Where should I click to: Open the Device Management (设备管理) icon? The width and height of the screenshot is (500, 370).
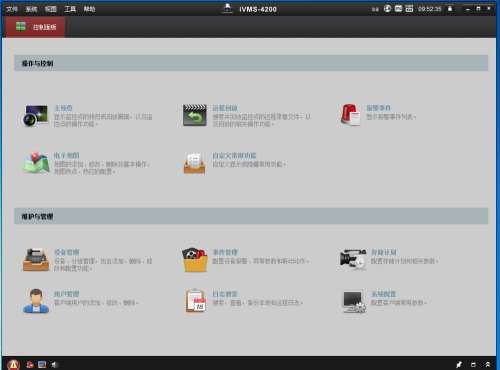pyautogui.click(x=36, y=260)
